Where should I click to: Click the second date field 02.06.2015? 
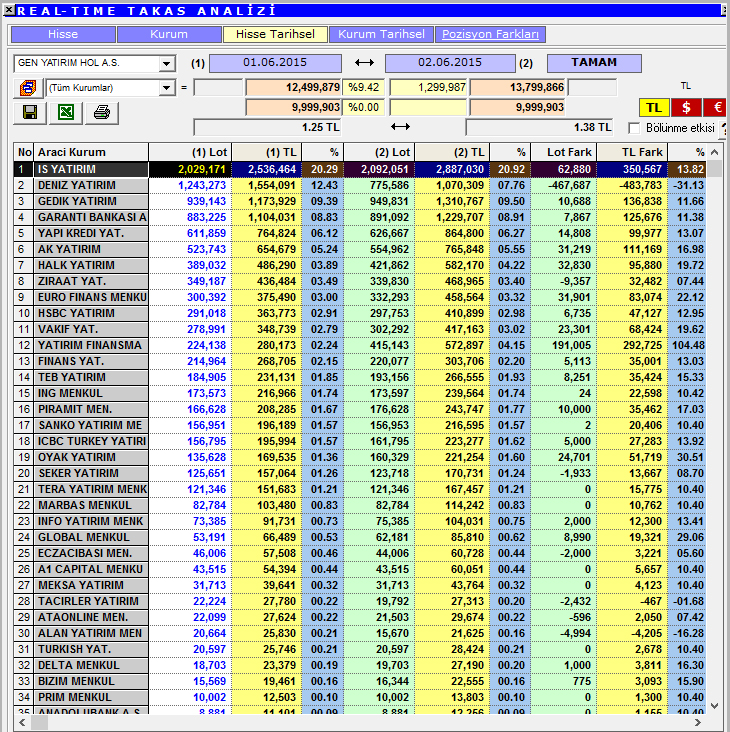(450, 63)
